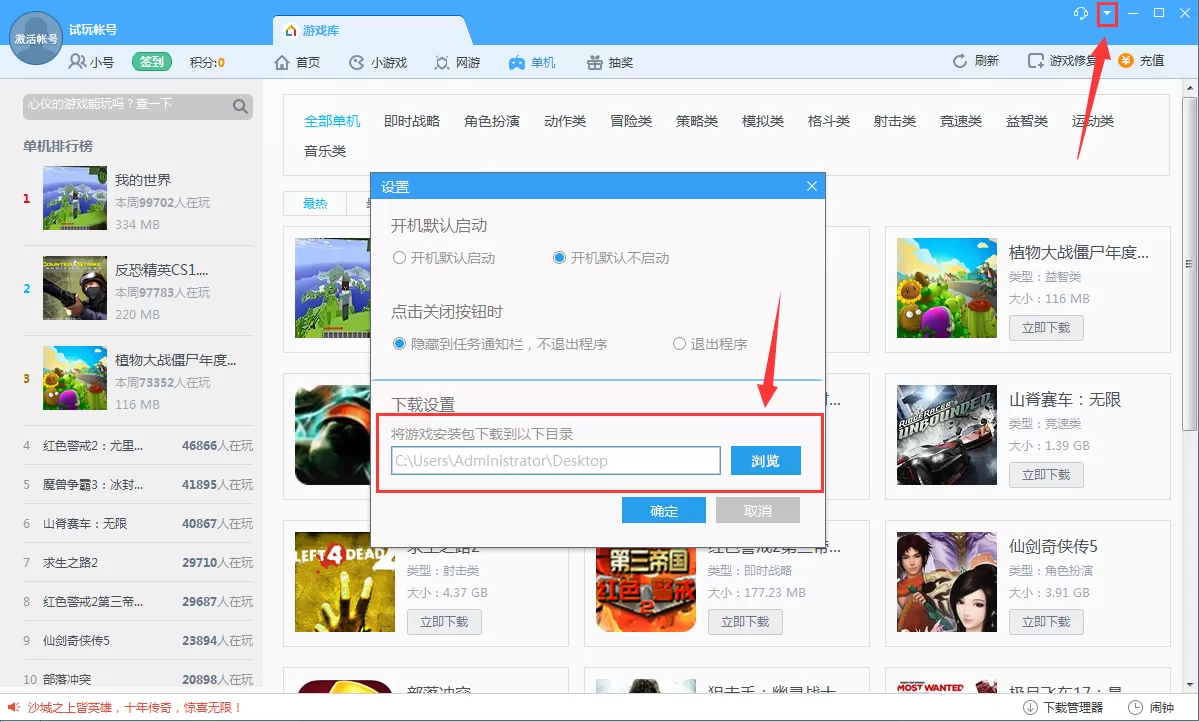Click the 刷新 refresh button

[976, 60]
